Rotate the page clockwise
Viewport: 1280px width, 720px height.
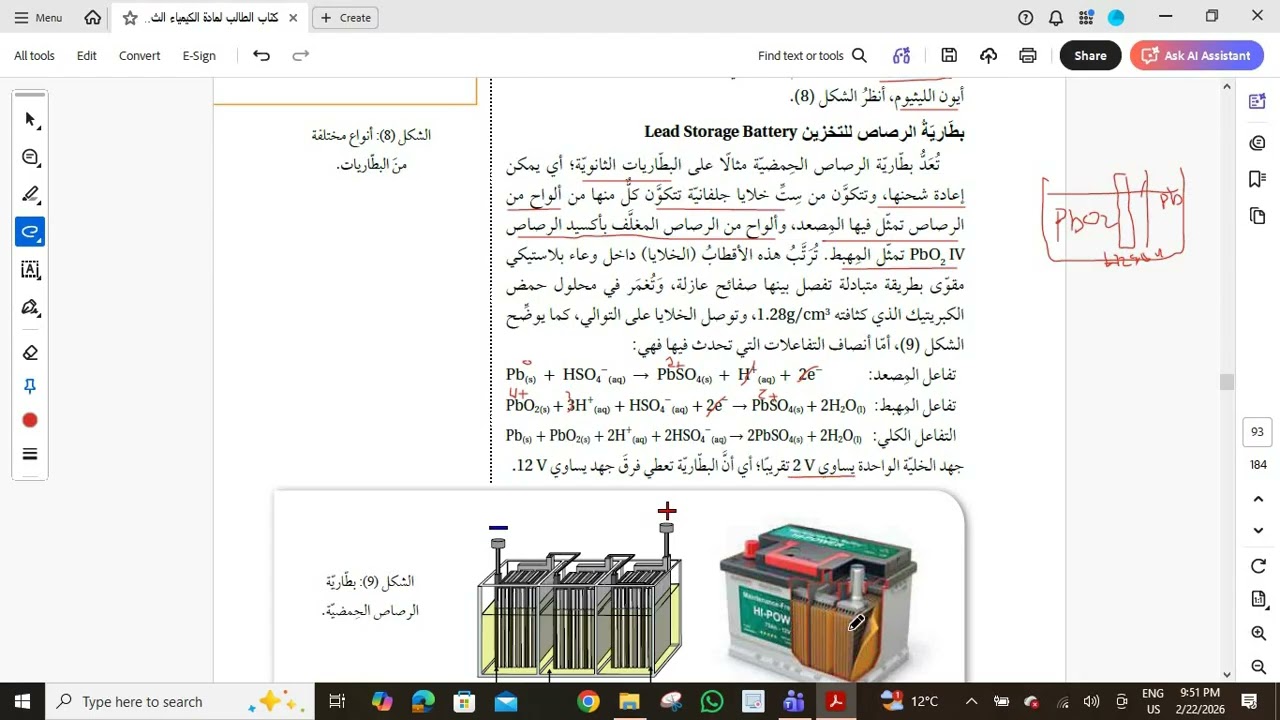point(1258,567)
